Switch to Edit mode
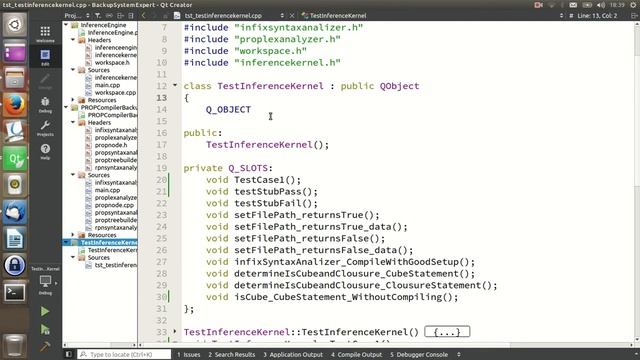The image size is (640, 360). coord(45,57)
